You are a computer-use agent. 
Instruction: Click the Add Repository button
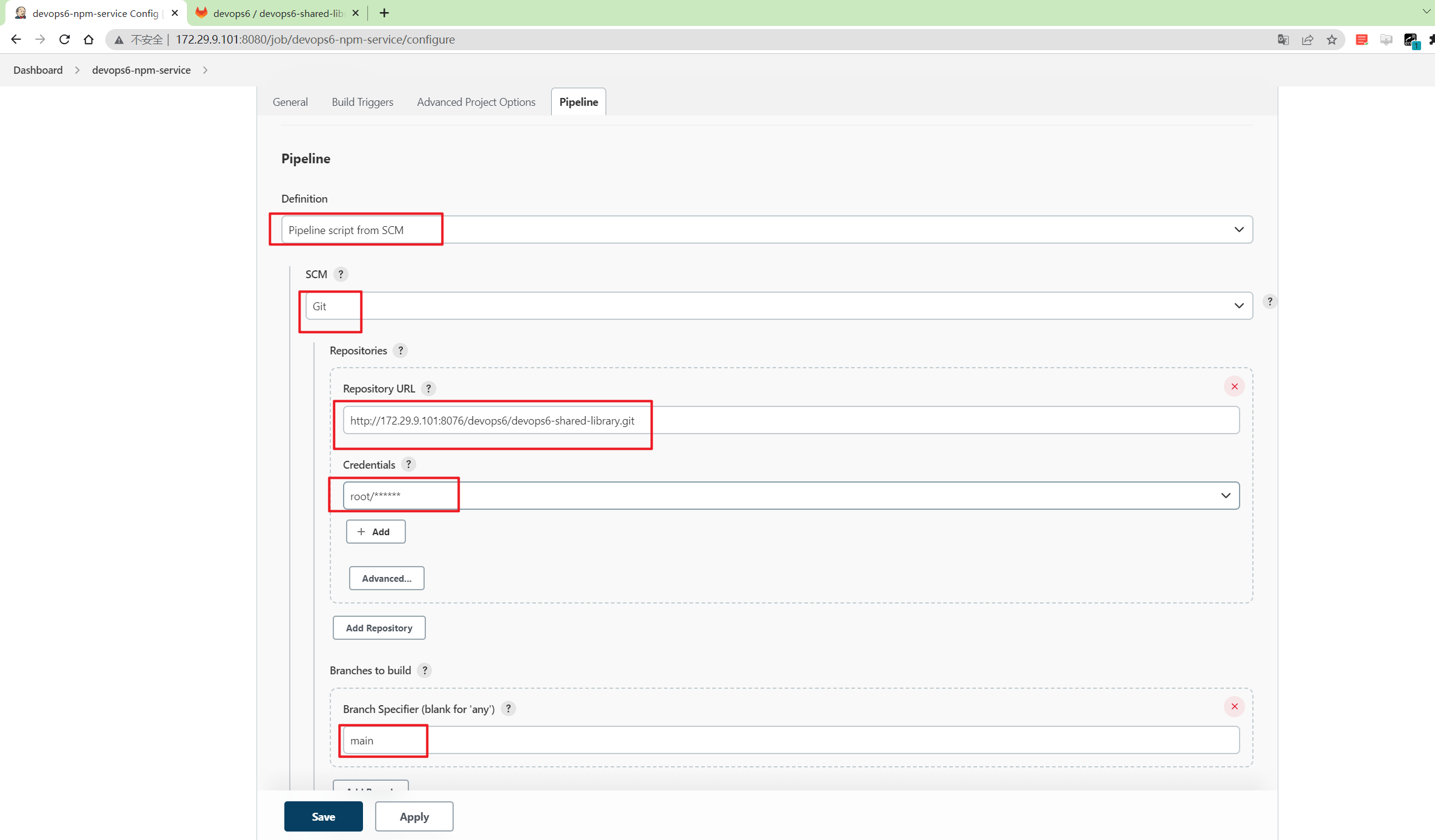(x=379, y=628)
